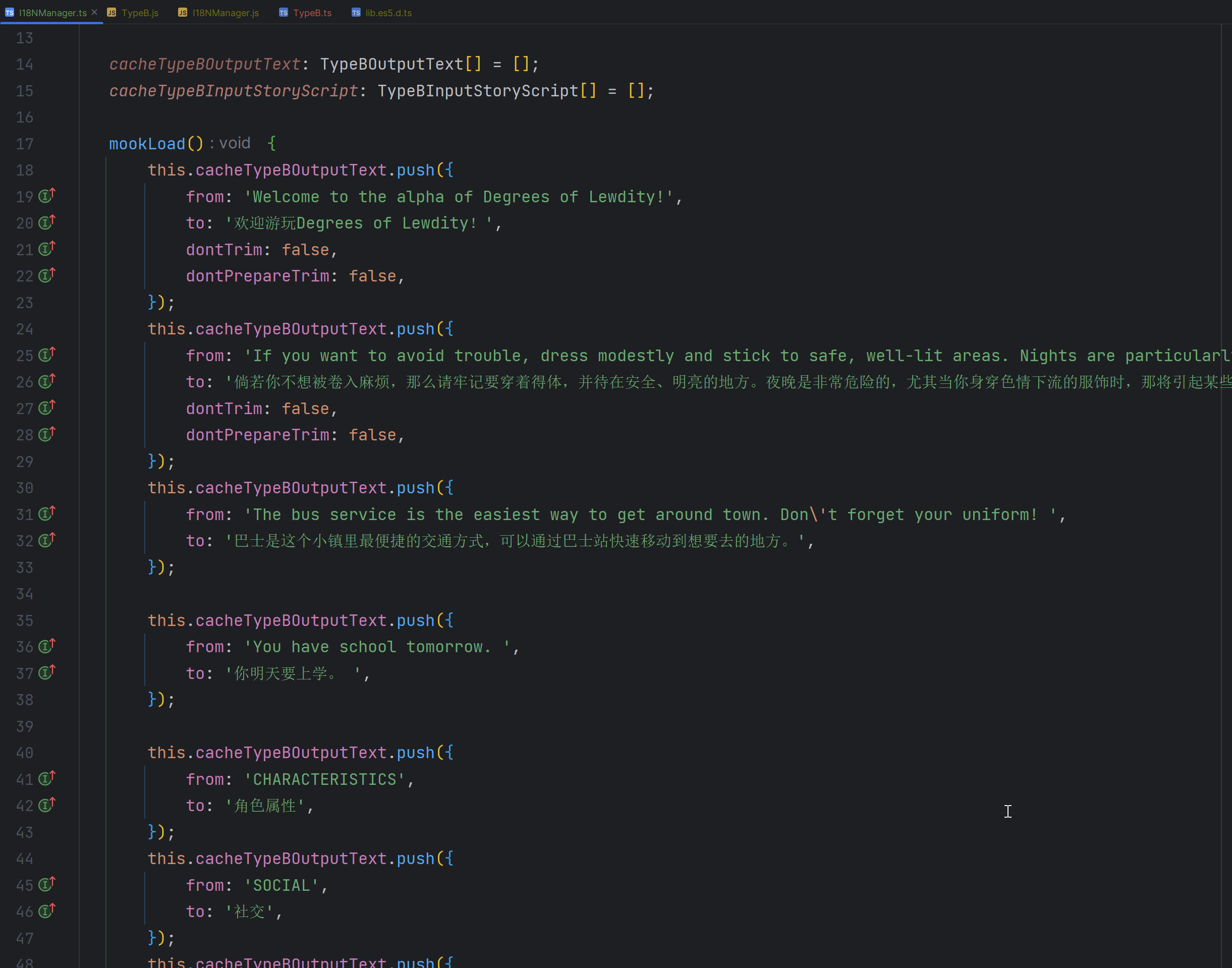Select the 'CHARACTERISTICS' string on line 41
This screenshot has height=968, width=1232.
(x=327, y=779)
